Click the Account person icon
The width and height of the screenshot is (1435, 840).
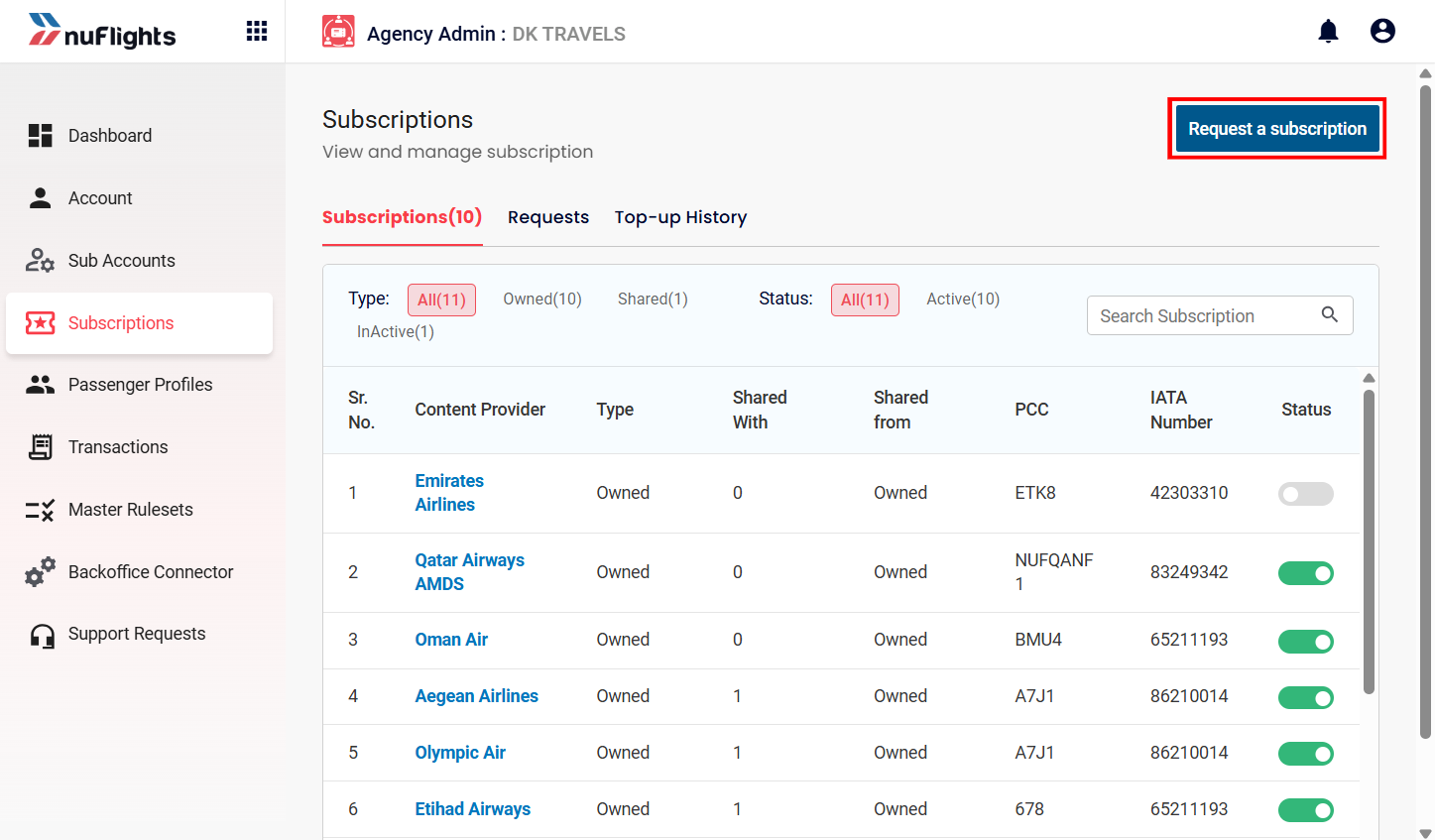pyautogui.click(x=40, y=198)
